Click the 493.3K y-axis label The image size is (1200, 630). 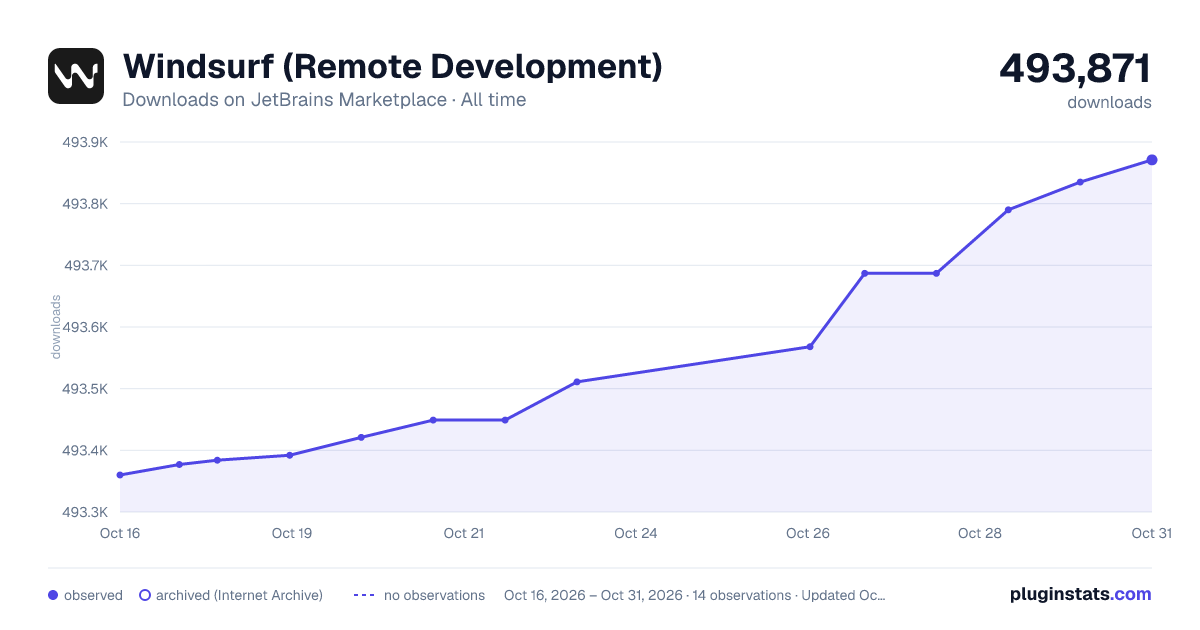(x=85, y=512)
